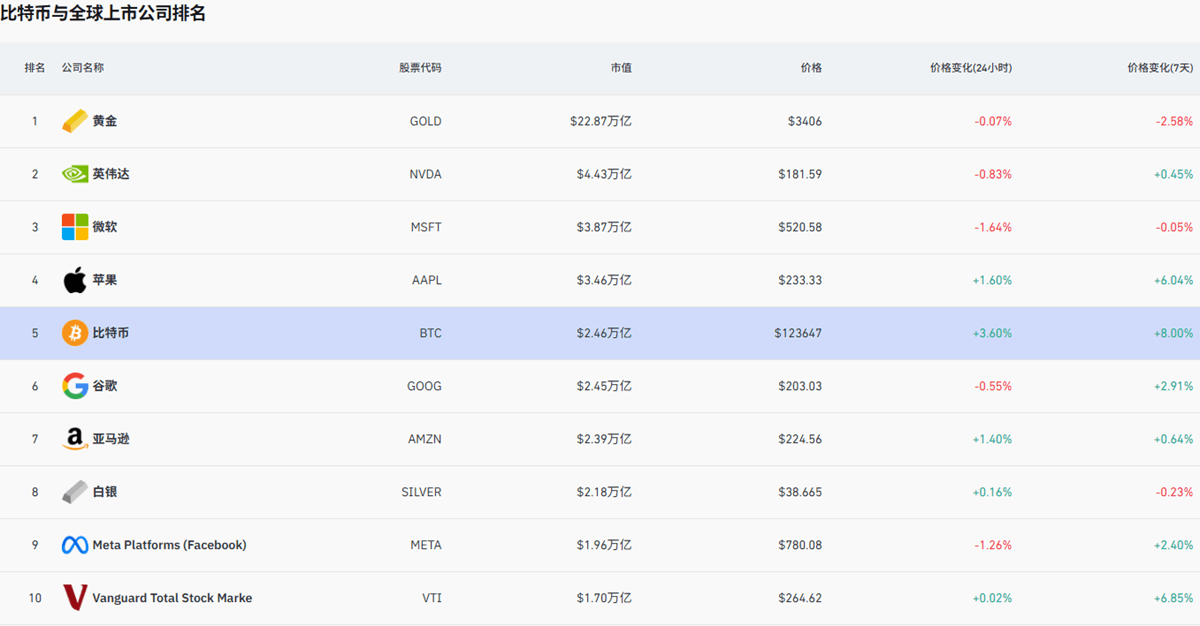Viewport: 1200px width, 626px height.
Task: Sort by 价格变化(7天) column header
Action: [x=1160, y=68]
